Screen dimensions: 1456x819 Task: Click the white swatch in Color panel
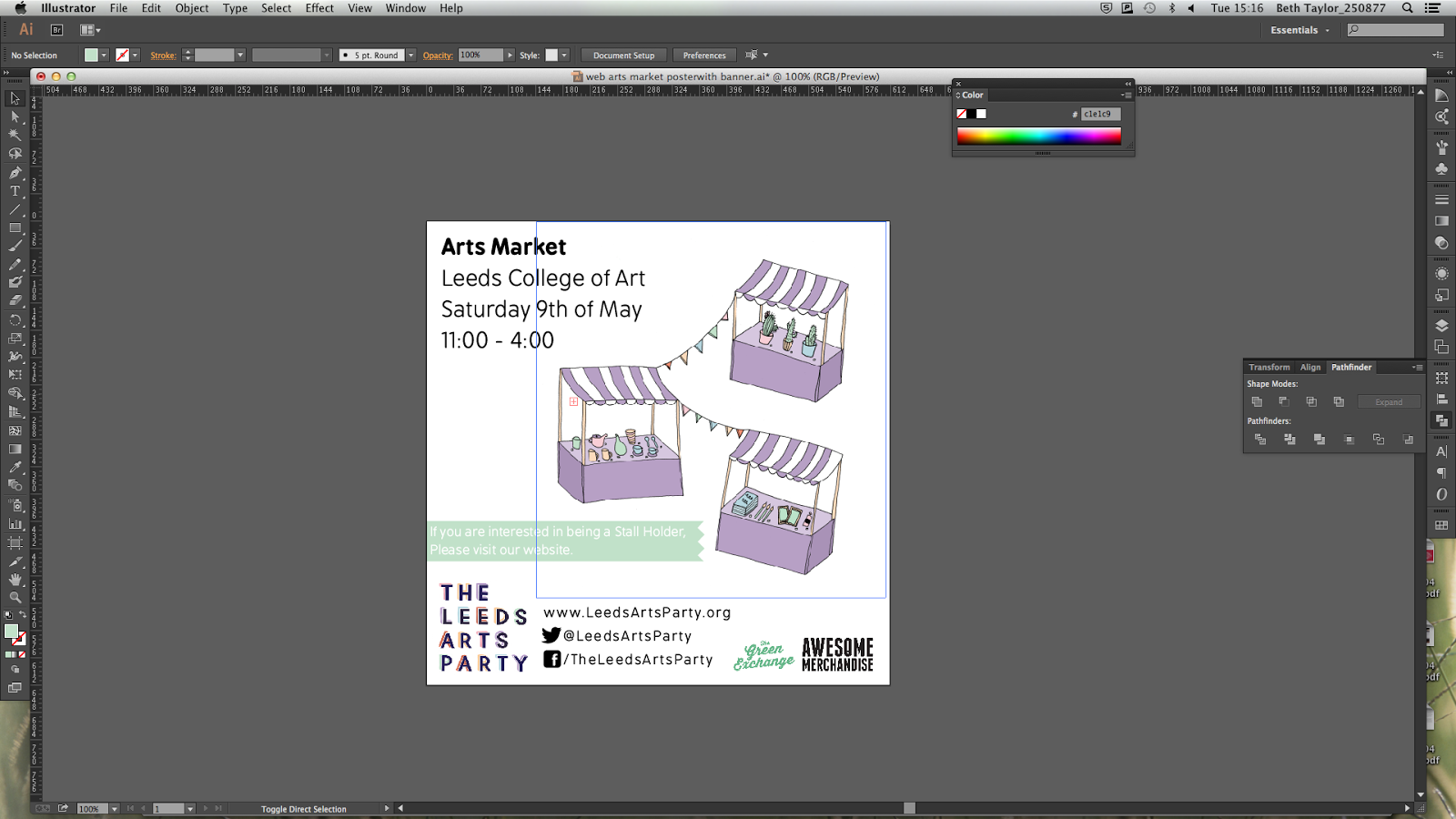tap(981, 114)
